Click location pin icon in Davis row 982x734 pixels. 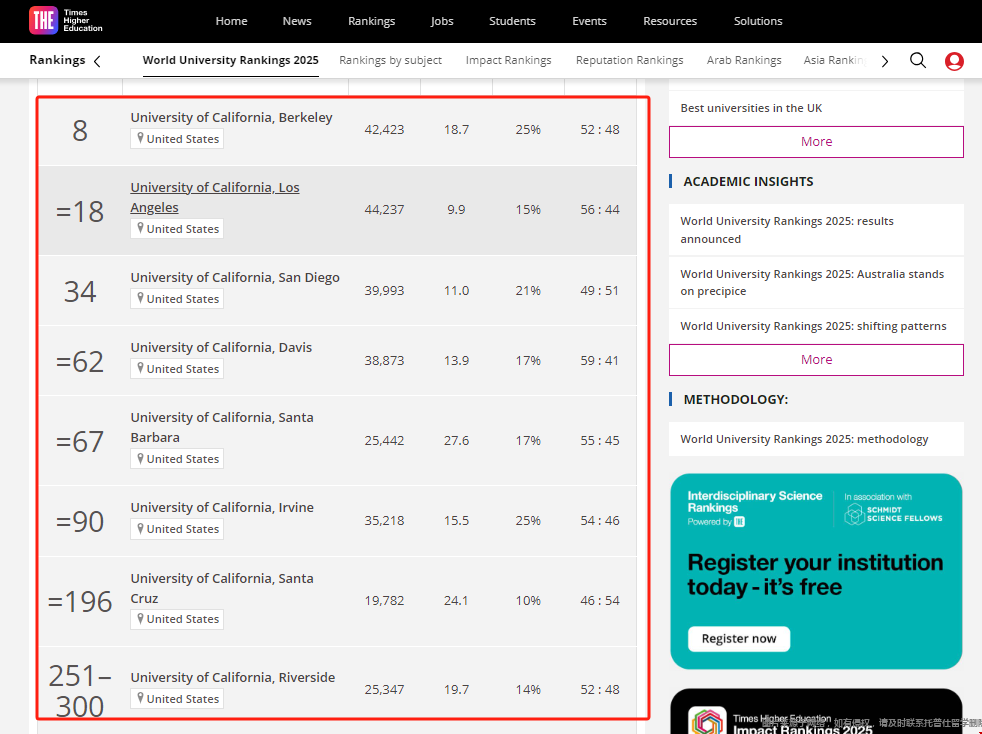coord(140,368)
